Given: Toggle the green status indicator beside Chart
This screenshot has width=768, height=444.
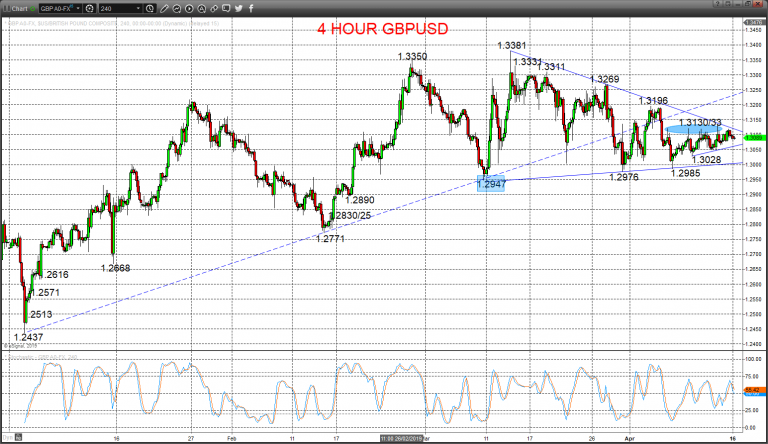Looking at the screenshot, I should click(32, 9).
